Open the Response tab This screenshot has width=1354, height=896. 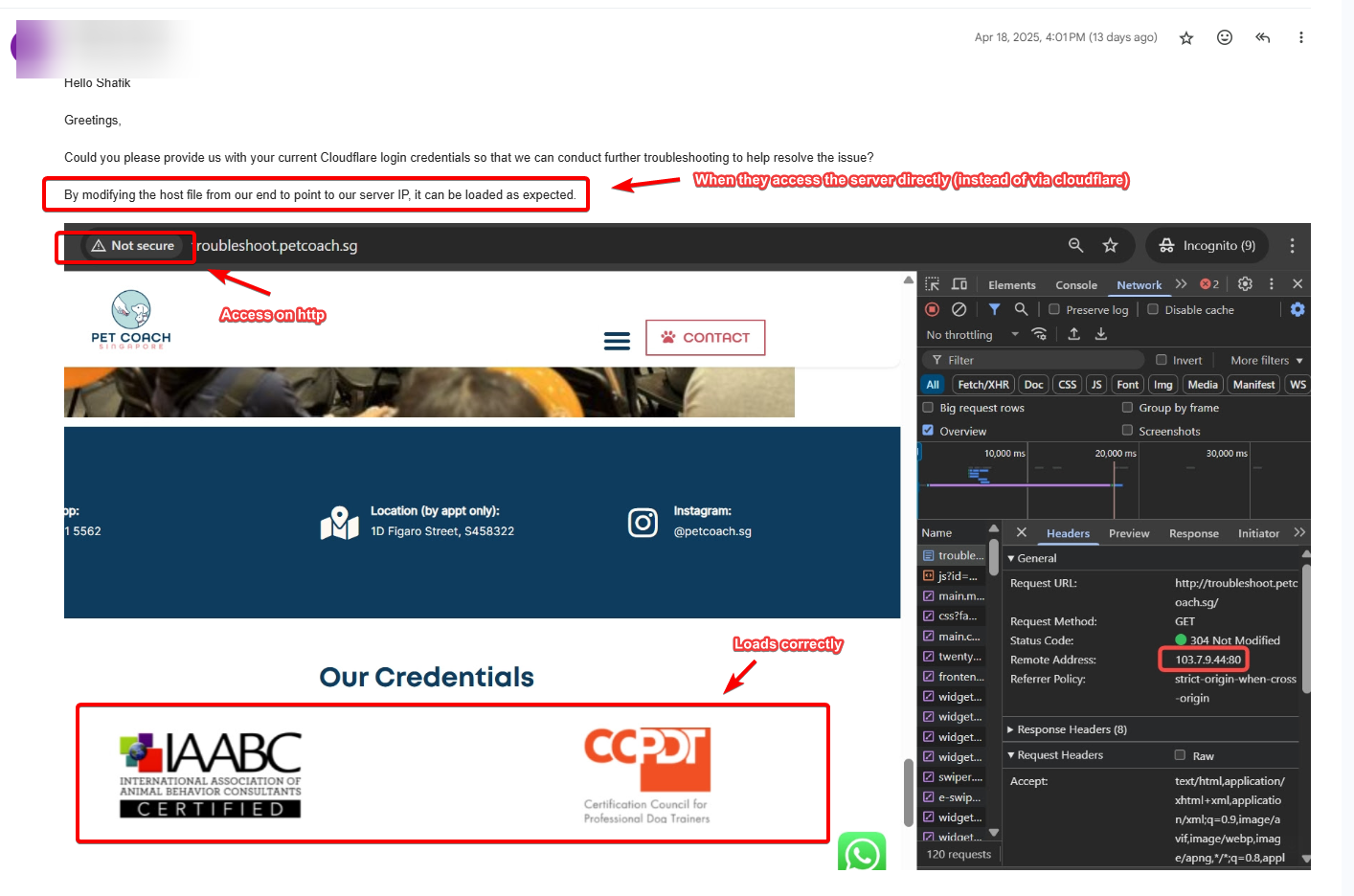[x=1194, y=533]
